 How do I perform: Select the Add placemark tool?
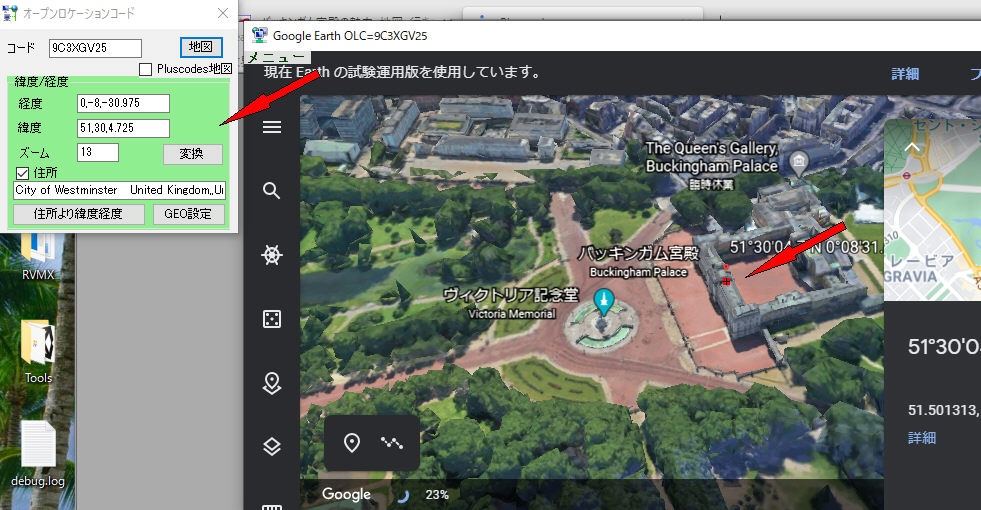[352, 443]
